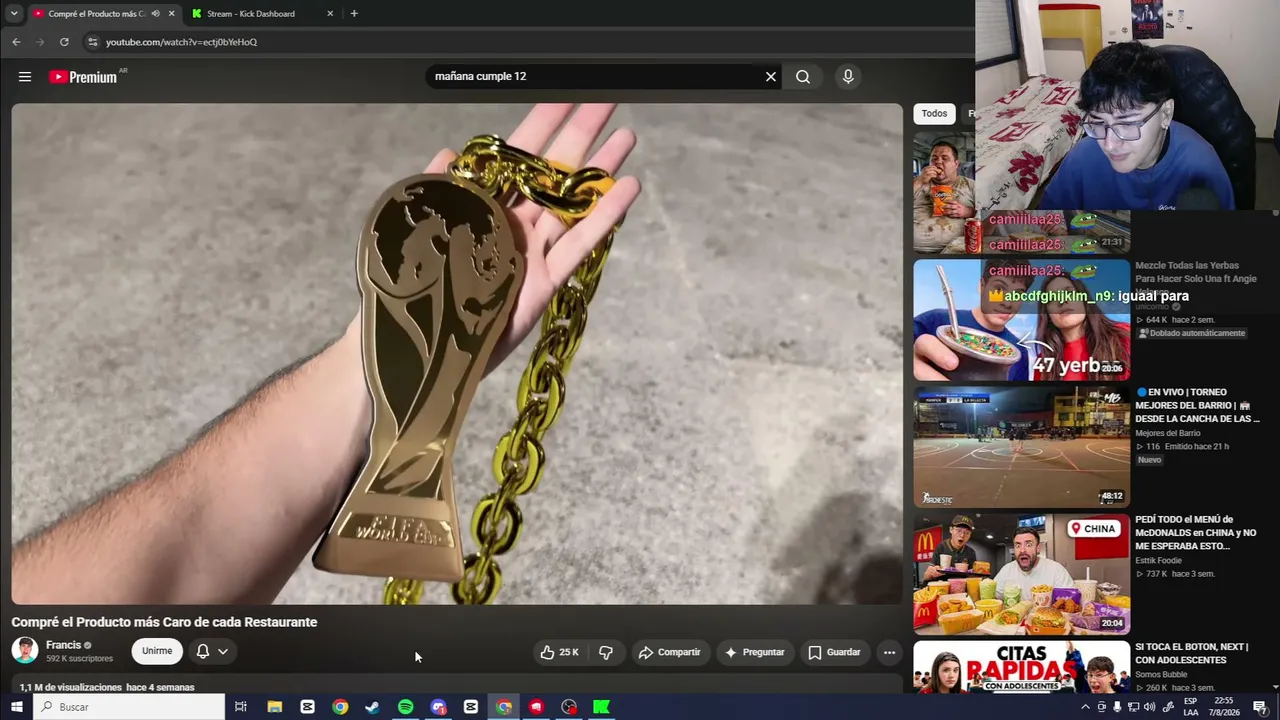Open site information icon in address bar
This screenshot has width=1280, height=720.
[92, 42]
